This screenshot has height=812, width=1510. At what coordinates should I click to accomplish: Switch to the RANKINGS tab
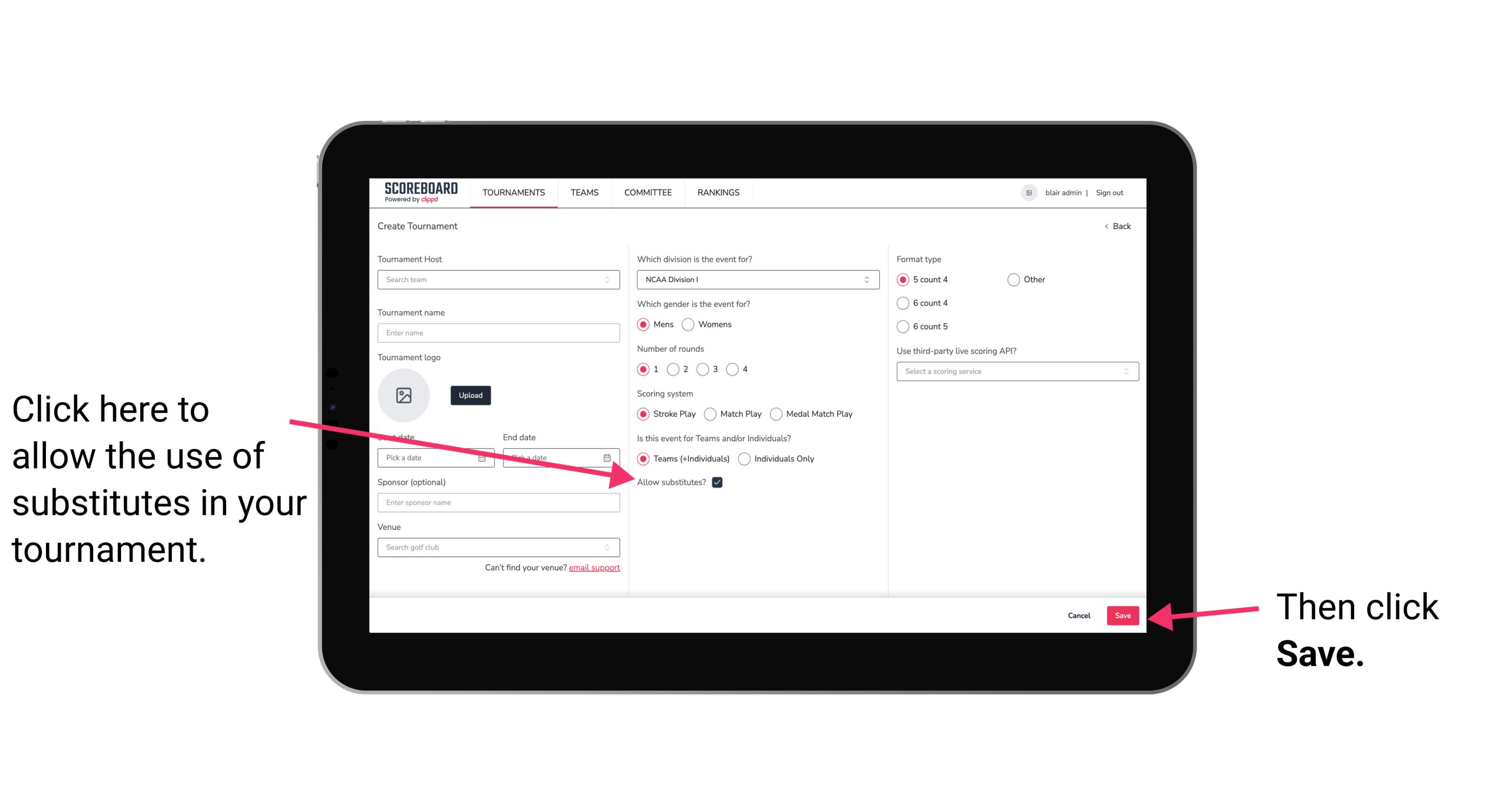coord(718,192)
